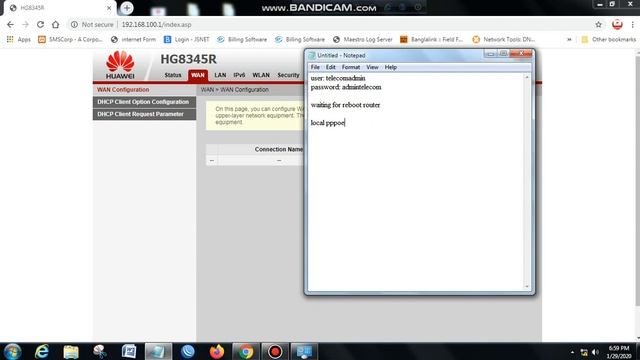This screenshot has width=640, height=360.
Task: Open the Network Tools bookmark
Action: (504, 39)
